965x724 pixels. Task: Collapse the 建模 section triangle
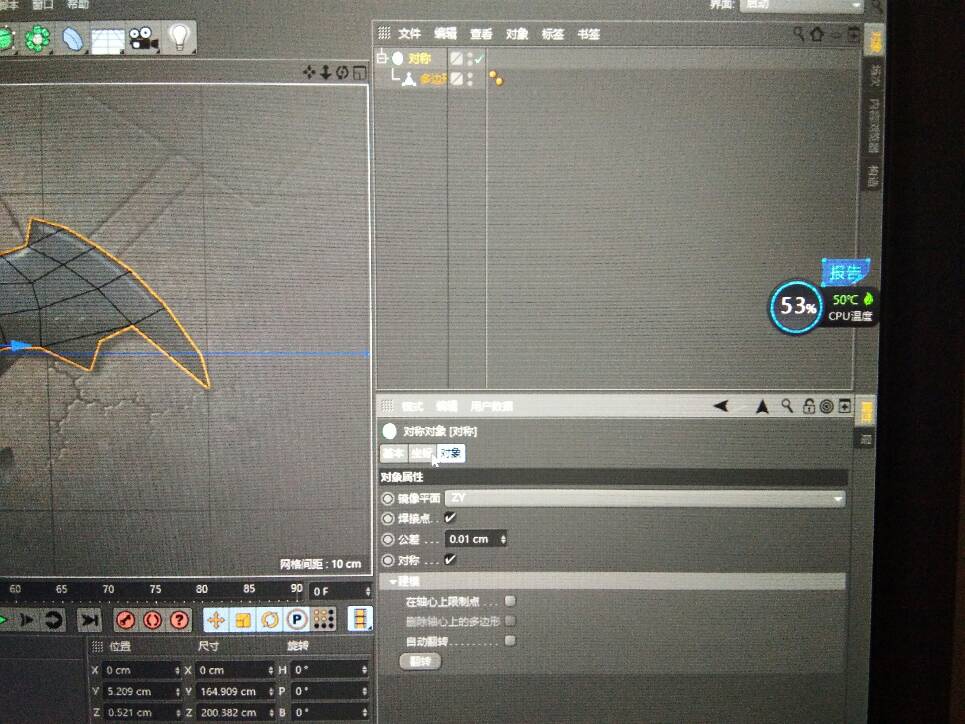pyautogui.click(x=392, y=581)
